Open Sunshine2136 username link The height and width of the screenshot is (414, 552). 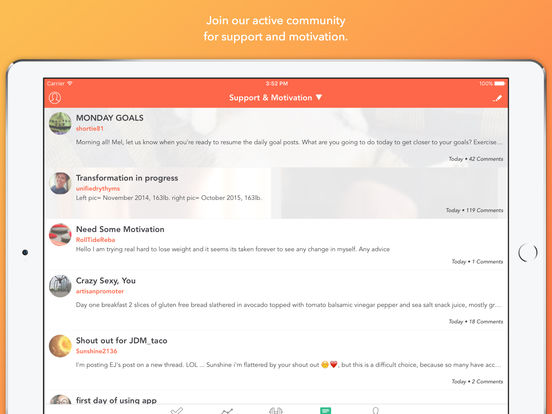pyautogui.click(x=97, y=351)
